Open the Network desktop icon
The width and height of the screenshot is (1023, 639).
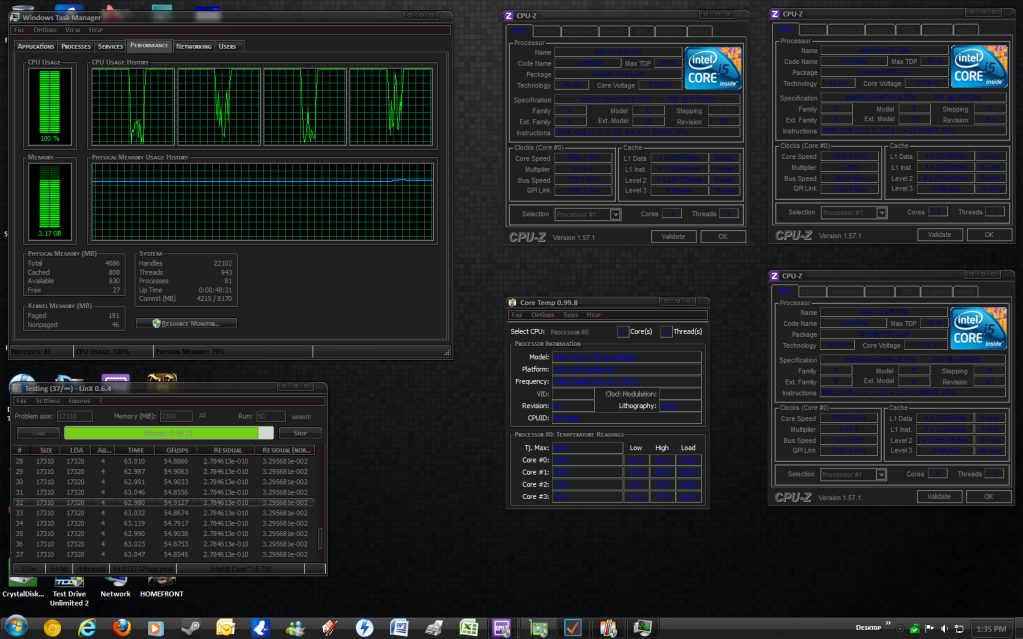coord(115,585)
